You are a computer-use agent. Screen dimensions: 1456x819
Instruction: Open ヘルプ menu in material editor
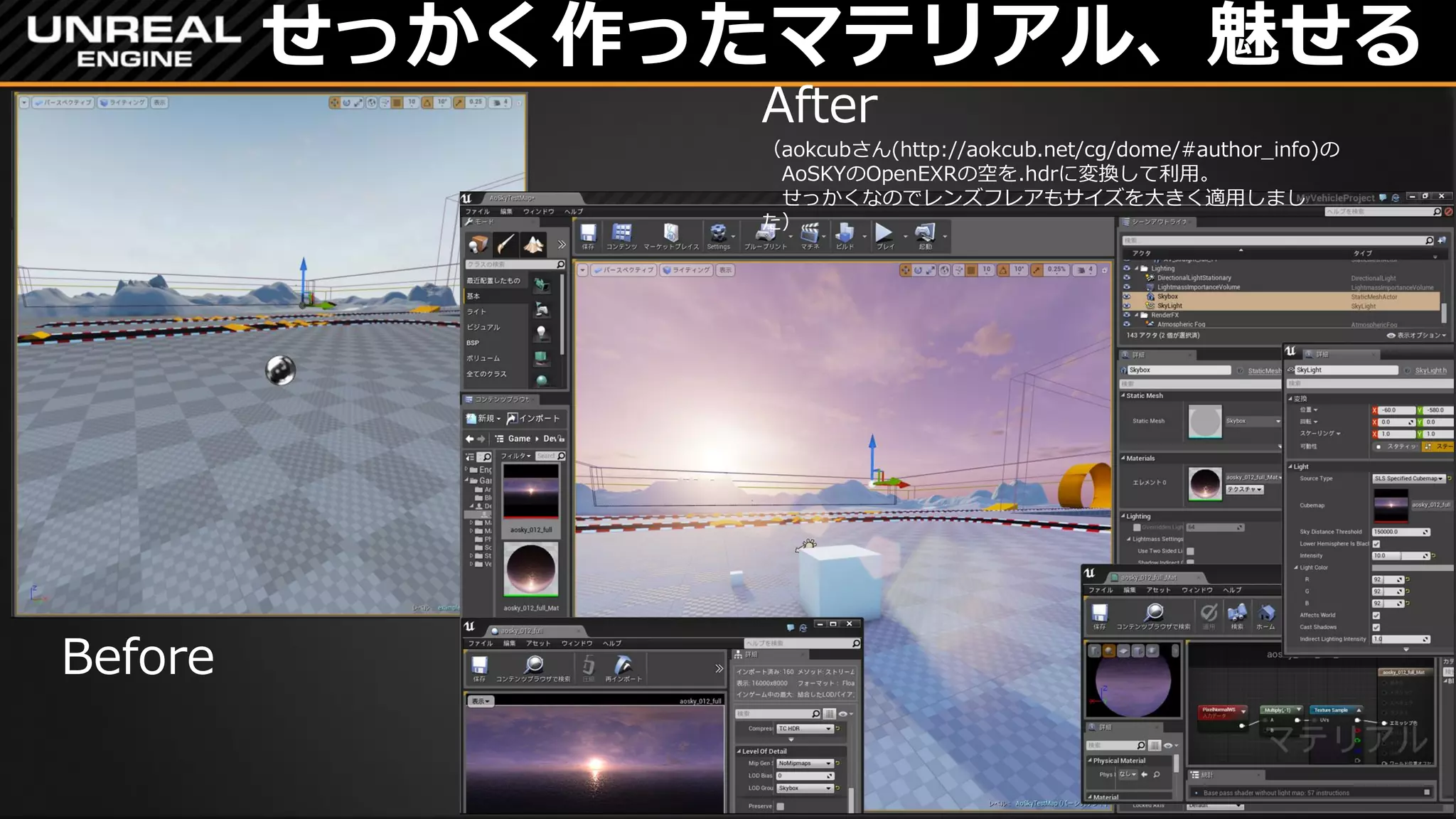pyautogui.click(x=1232, y=590)
